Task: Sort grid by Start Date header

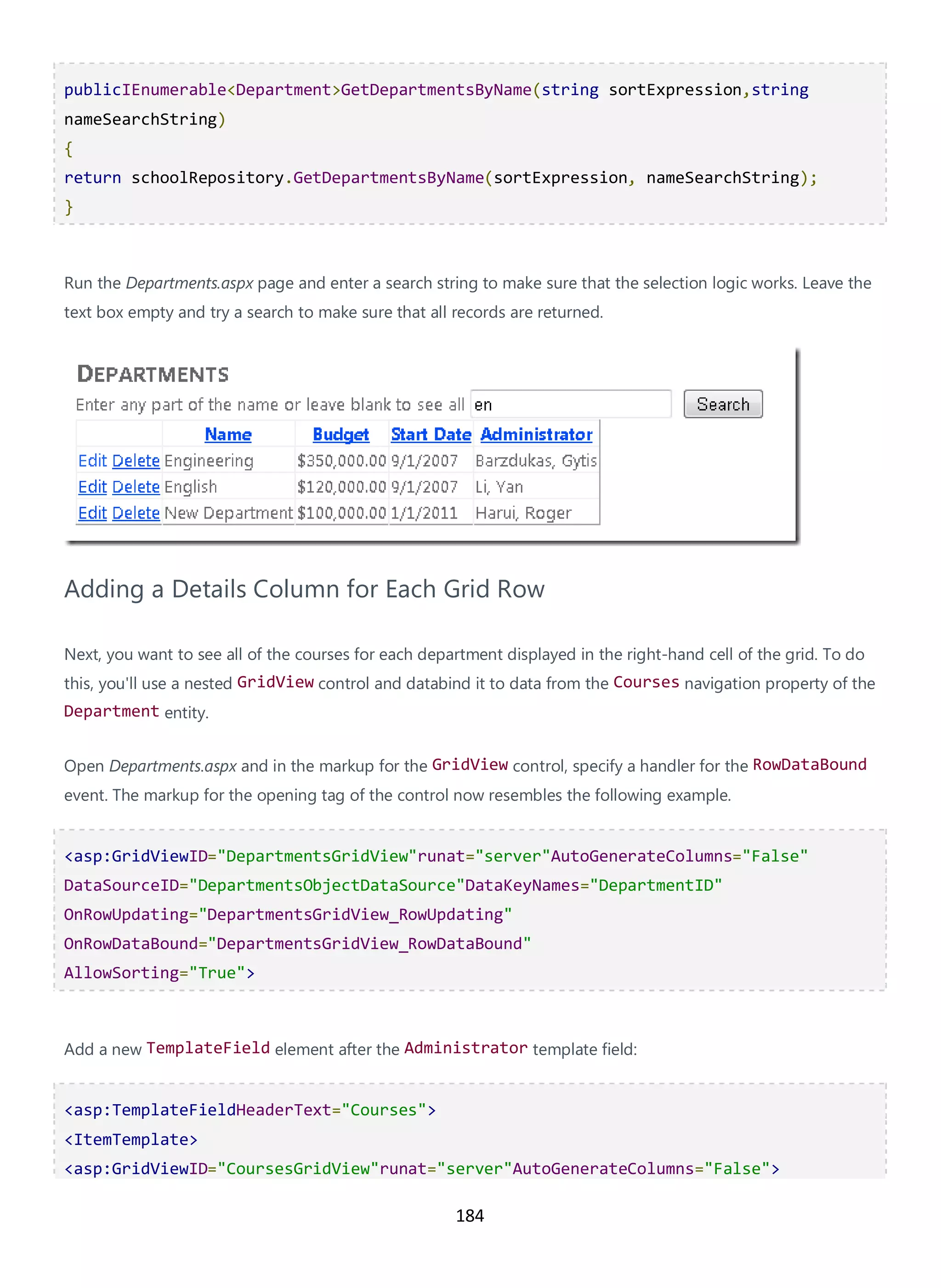Action: coord(431,434)
